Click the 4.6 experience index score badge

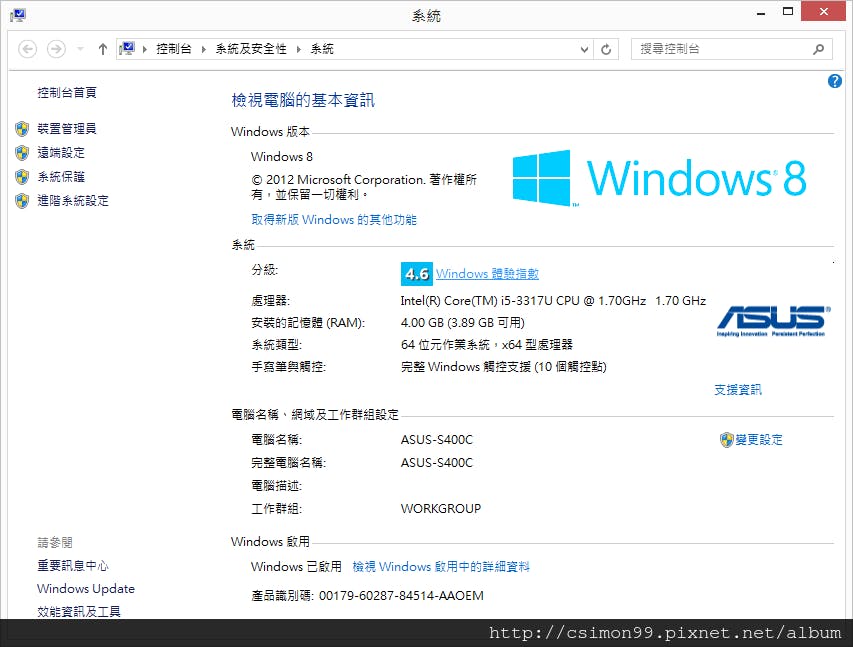pos(417,274)
